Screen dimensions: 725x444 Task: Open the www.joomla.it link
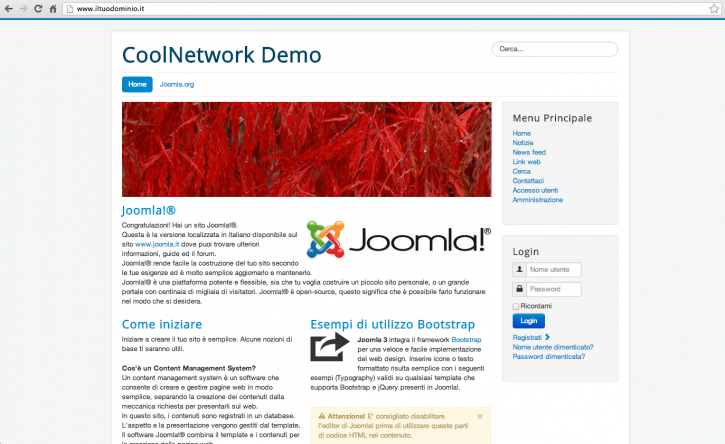[x=157, y=244]
